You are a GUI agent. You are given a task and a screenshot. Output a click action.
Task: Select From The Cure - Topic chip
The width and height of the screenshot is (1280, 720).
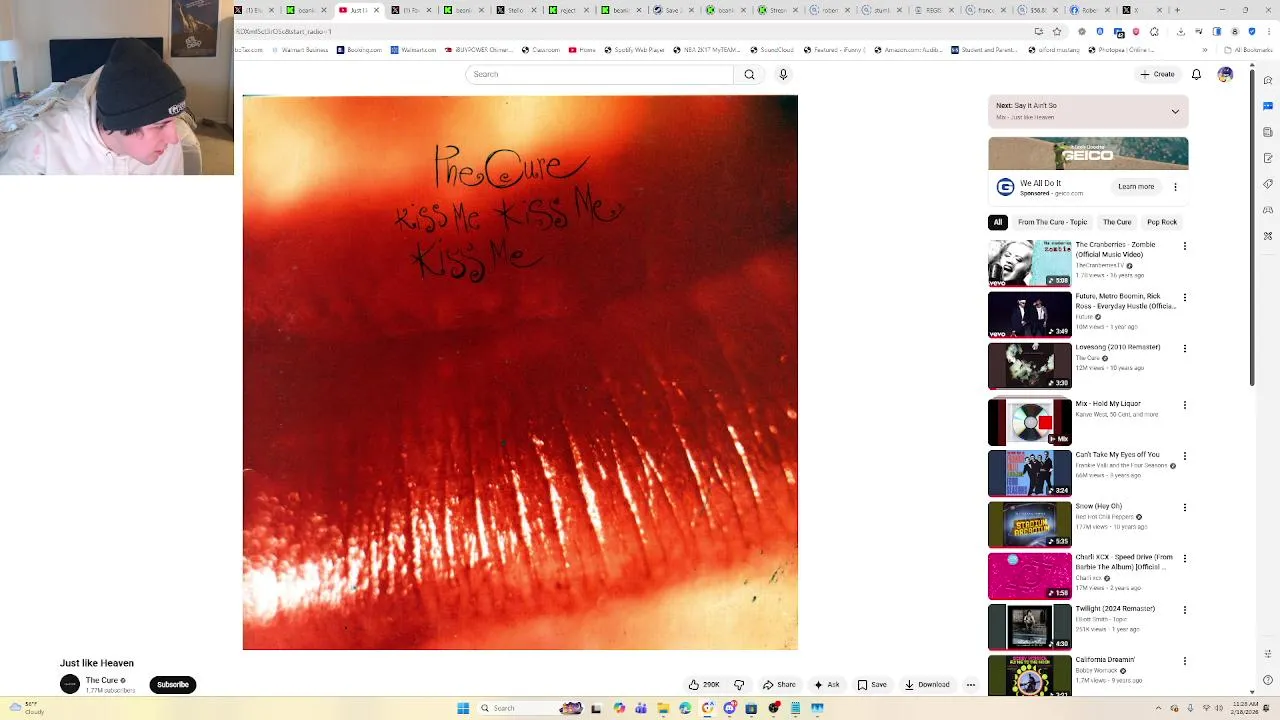pyautogui.click(x=1052, y=222)
